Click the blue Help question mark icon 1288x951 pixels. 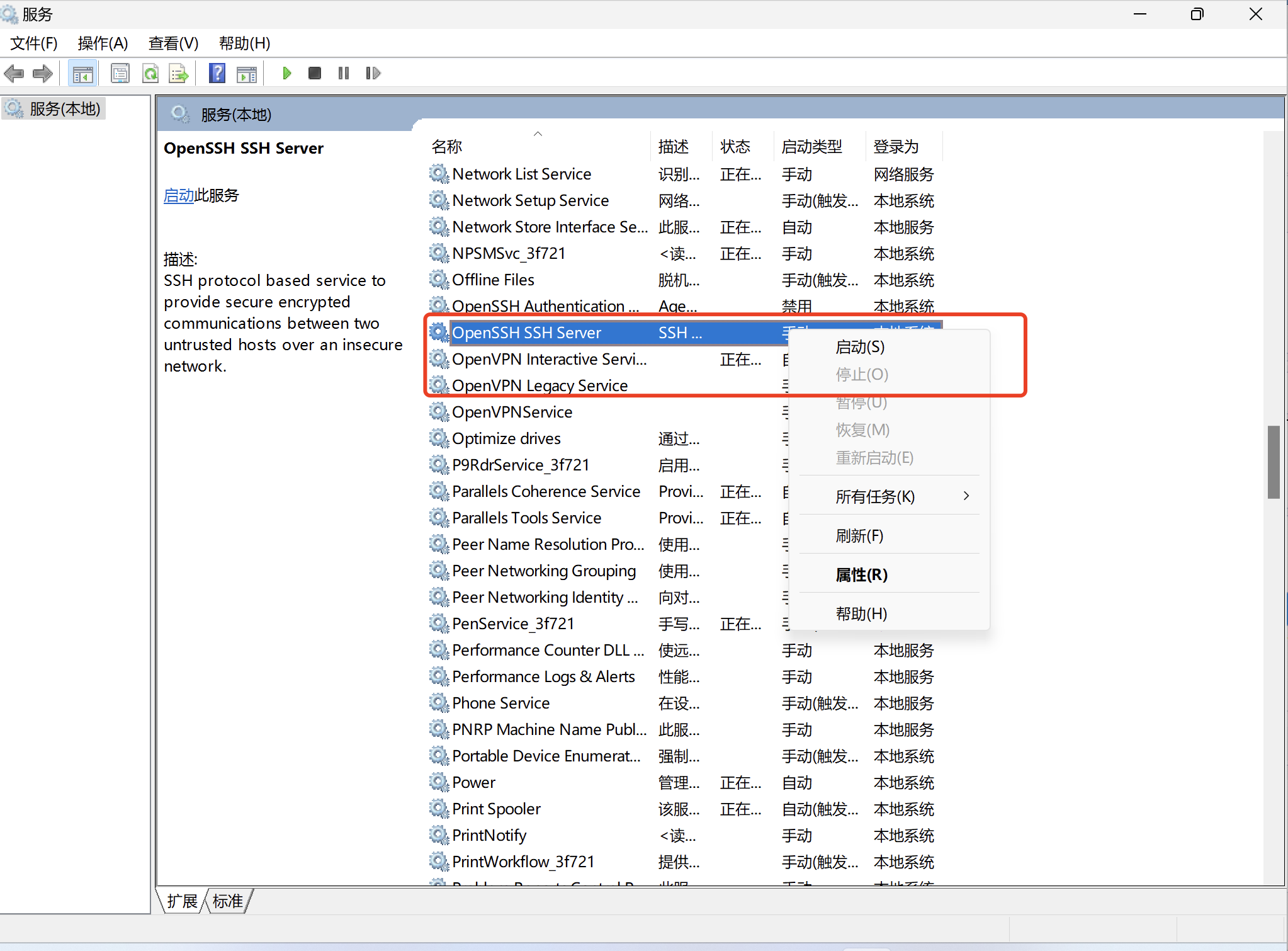217,74
